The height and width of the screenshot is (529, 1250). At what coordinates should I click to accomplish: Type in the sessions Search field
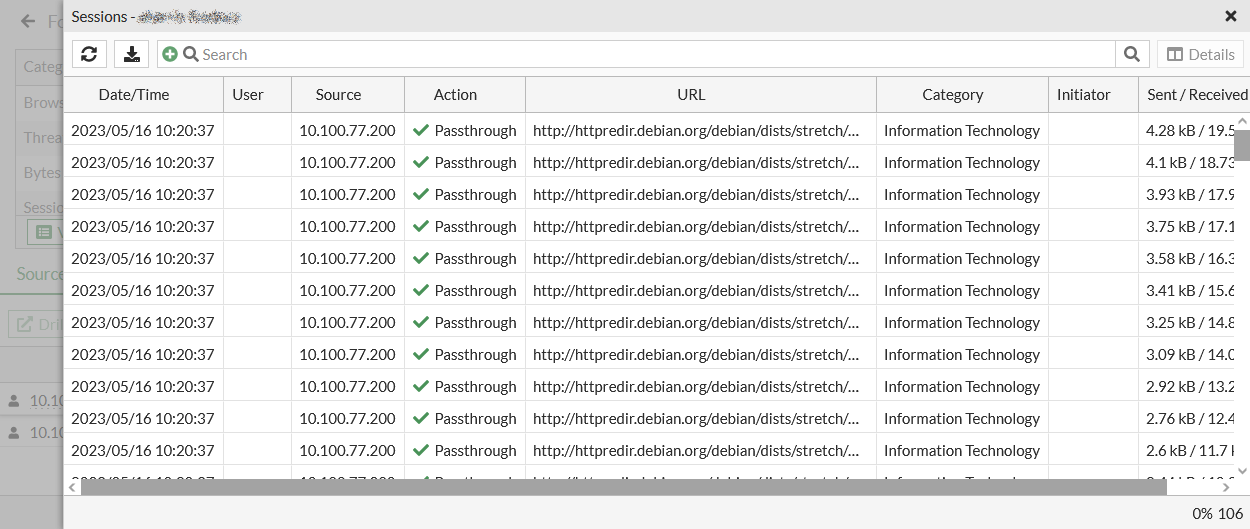tap(650, 54)
